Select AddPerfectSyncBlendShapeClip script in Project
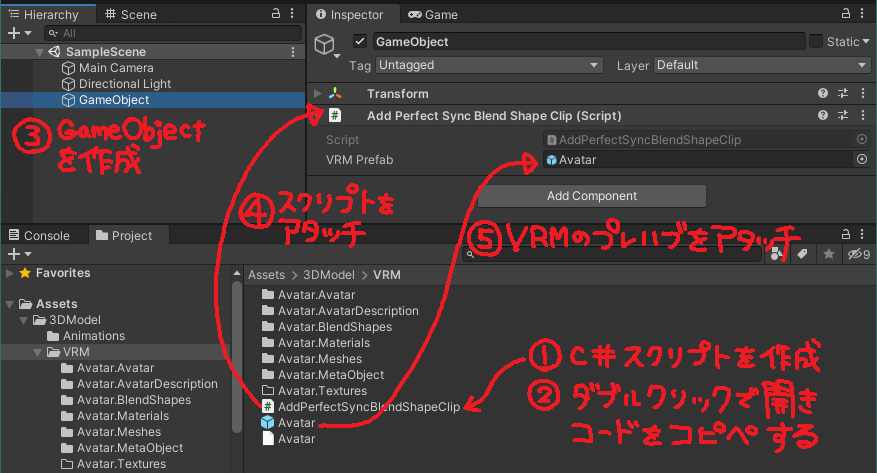Image resolution: width=877 pixels, height=473 pixels. tap(368, 407)
